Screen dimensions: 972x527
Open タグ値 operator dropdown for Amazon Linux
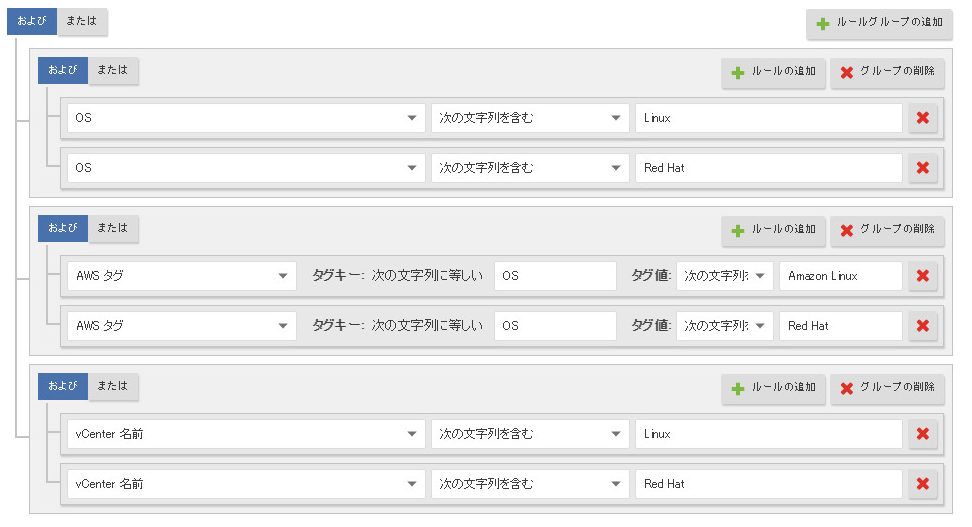(x=724, y=276)
